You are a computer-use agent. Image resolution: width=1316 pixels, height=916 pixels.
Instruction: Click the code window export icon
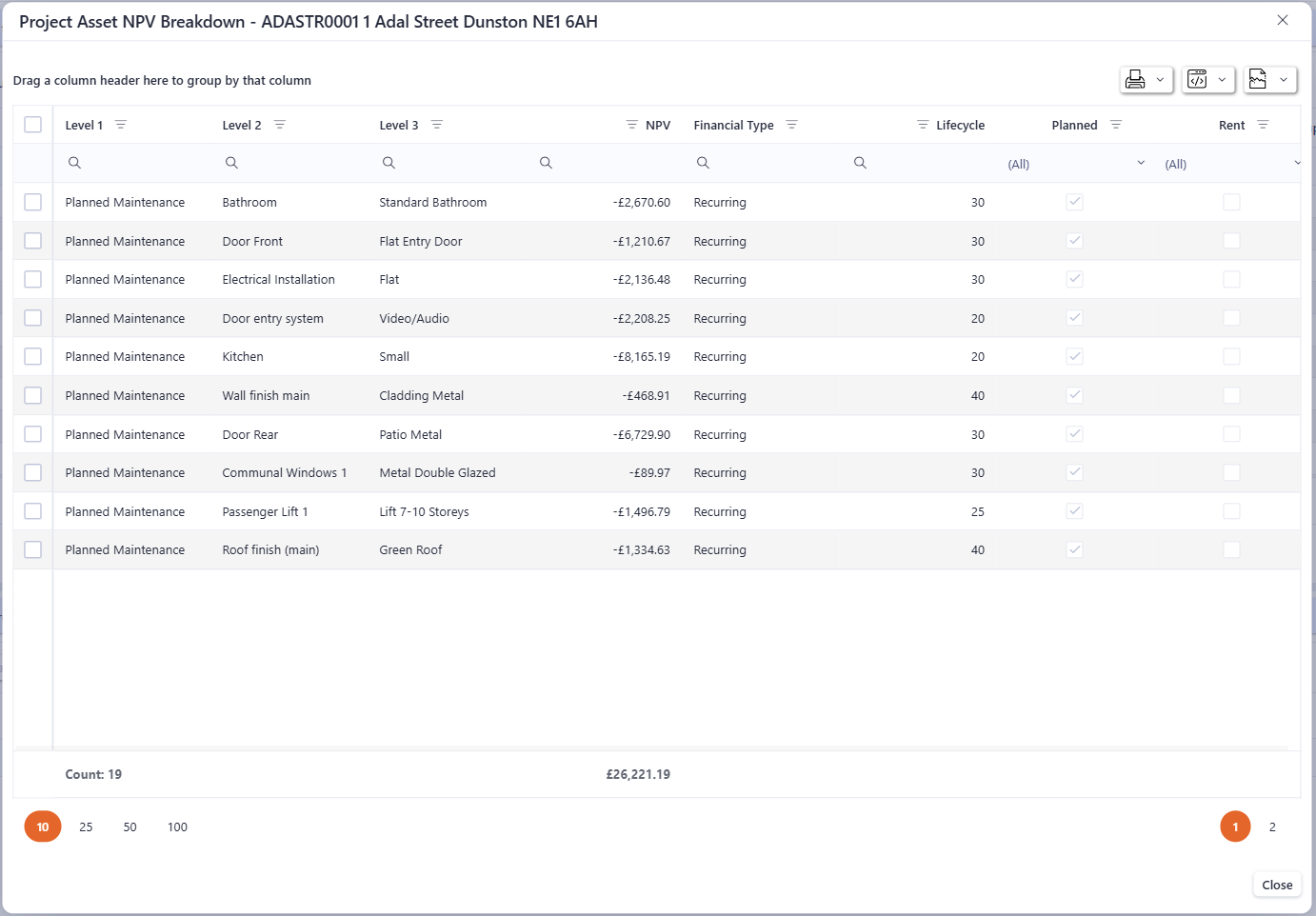[x=1197, y=80]
